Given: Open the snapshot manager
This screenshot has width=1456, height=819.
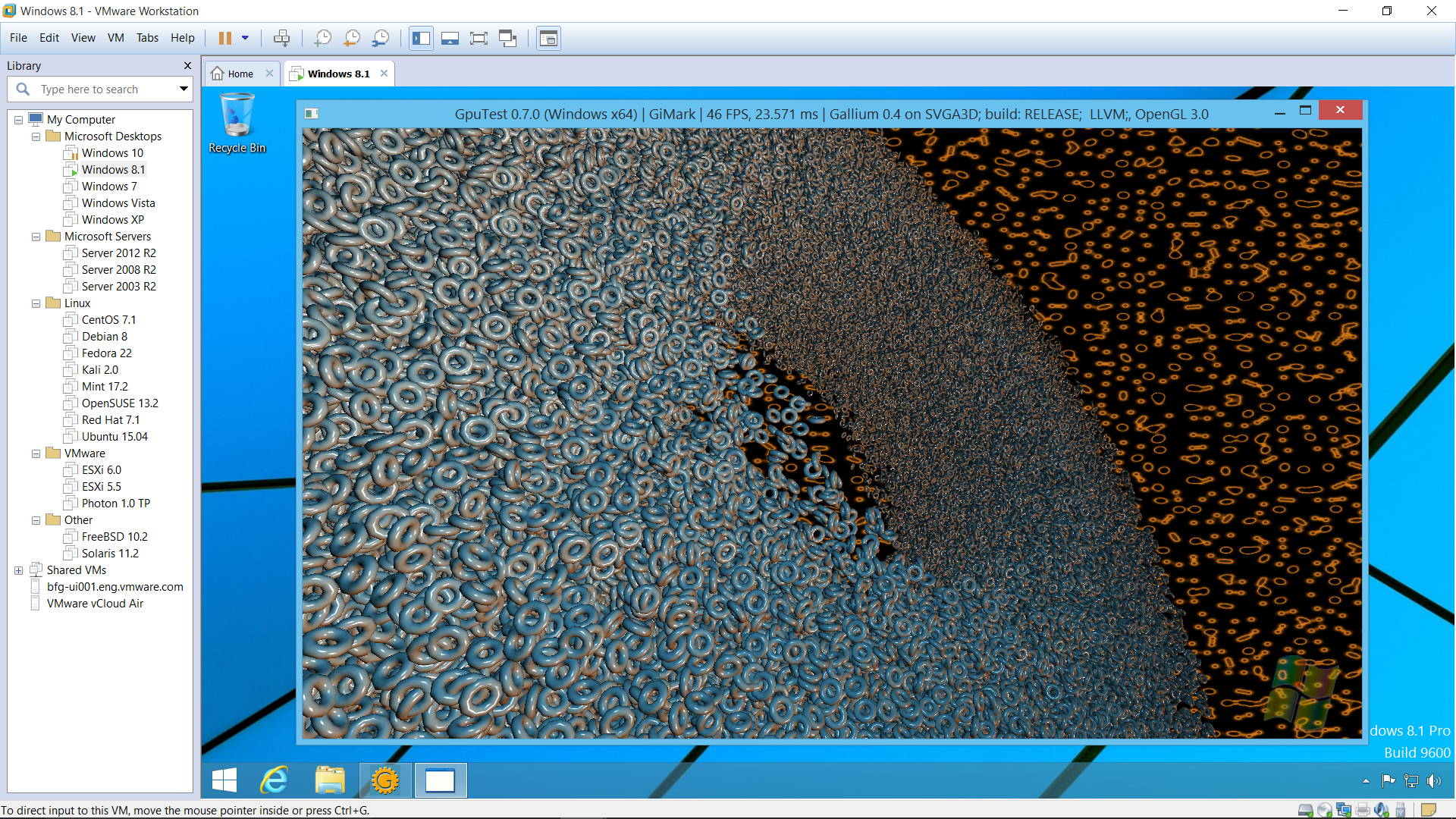Looking at the screenshot, I should point(381,38).
